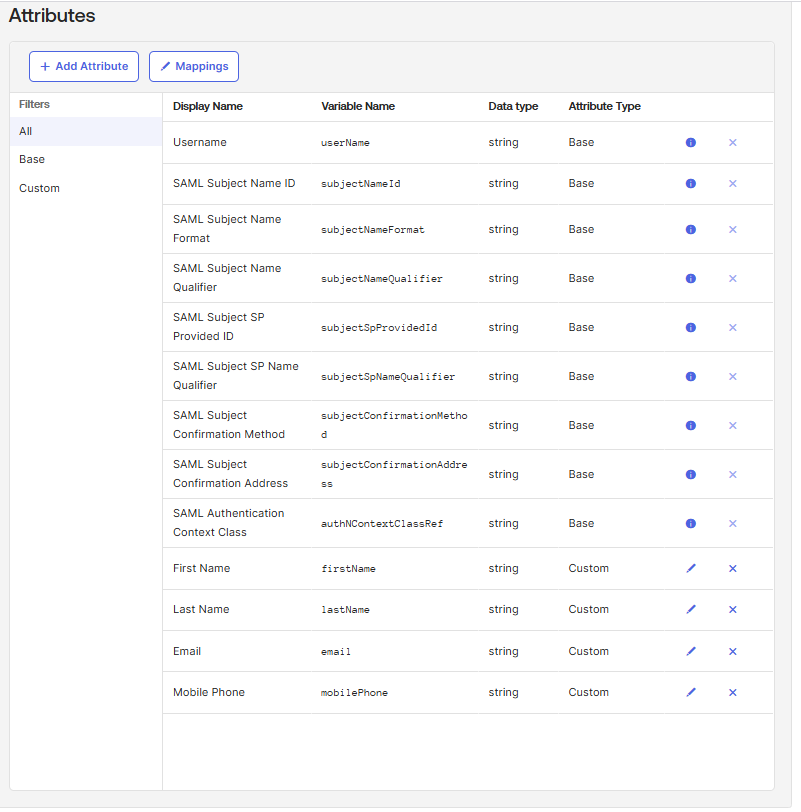Click the subjectConfirmationMethod variable name
The width and height of the screenshot is (801, 812).
(394, 425)
